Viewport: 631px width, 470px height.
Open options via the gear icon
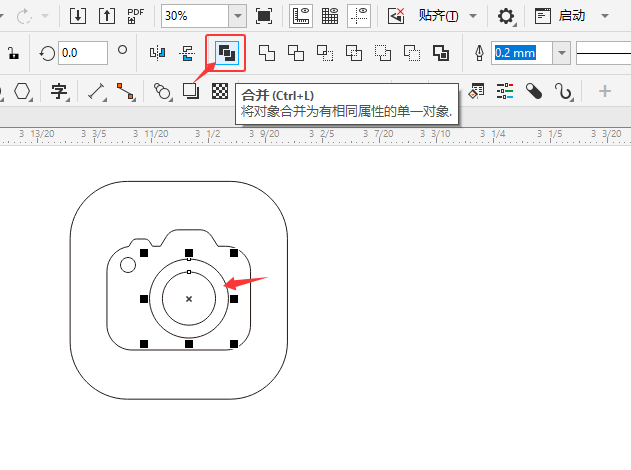tap(506, 16)
